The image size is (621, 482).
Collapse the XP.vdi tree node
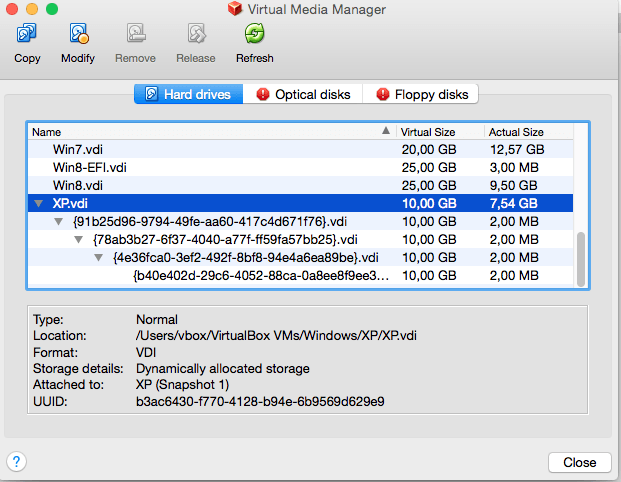38,204
